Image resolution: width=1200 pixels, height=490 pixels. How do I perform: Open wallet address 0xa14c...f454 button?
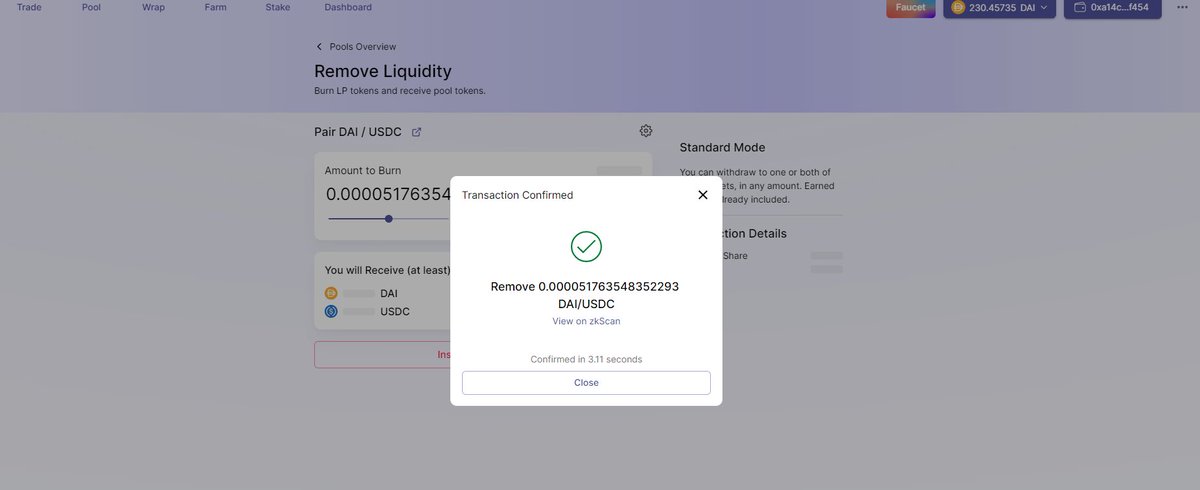coord(1112,8)
